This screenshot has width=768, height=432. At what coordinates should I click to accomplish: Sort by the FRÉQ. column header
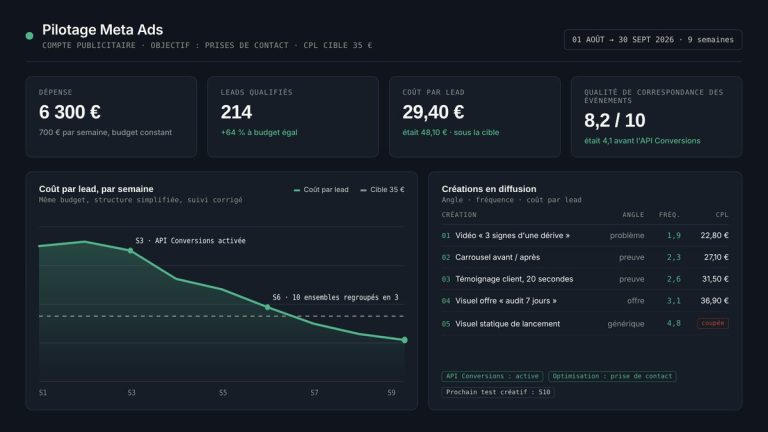coord(670,215)
